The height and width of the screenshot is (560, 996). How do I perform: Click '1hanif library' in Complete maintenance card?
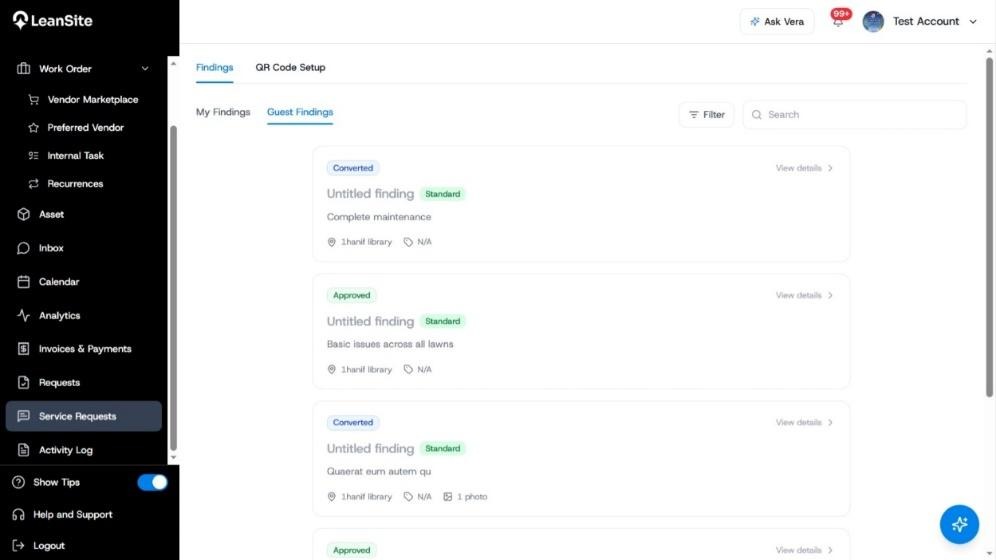367,242
